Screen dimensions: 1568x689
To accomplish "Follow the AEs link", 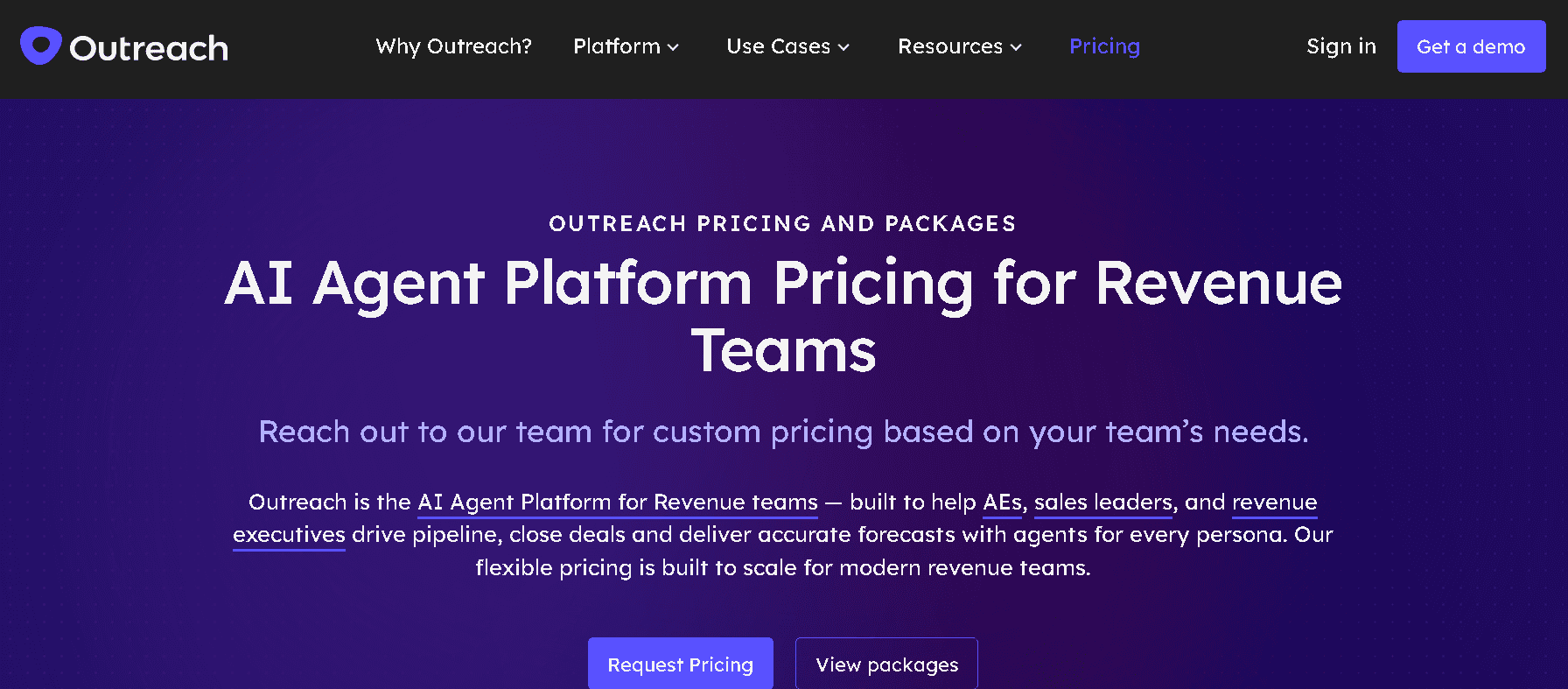I will [1002, 503].
